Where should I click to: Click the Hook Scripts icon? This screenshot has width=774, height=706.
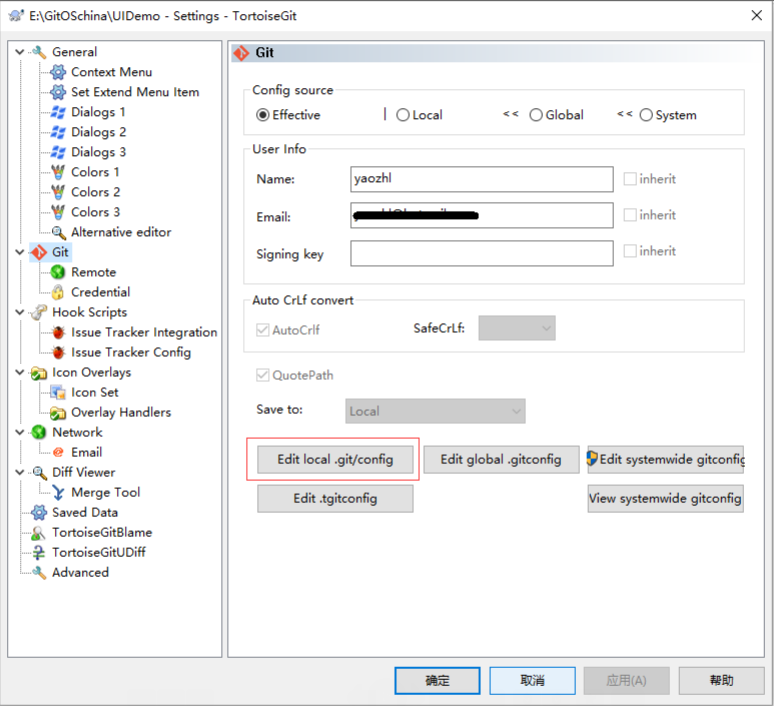click(x=39, y=312)
